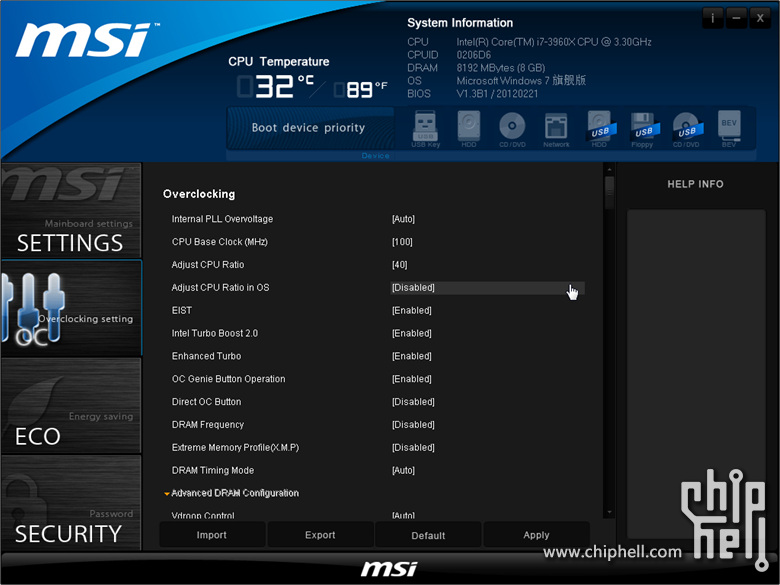The image size is (780, 585).
Task: Select the USB Floppy boot device icon
Action: 643,129
